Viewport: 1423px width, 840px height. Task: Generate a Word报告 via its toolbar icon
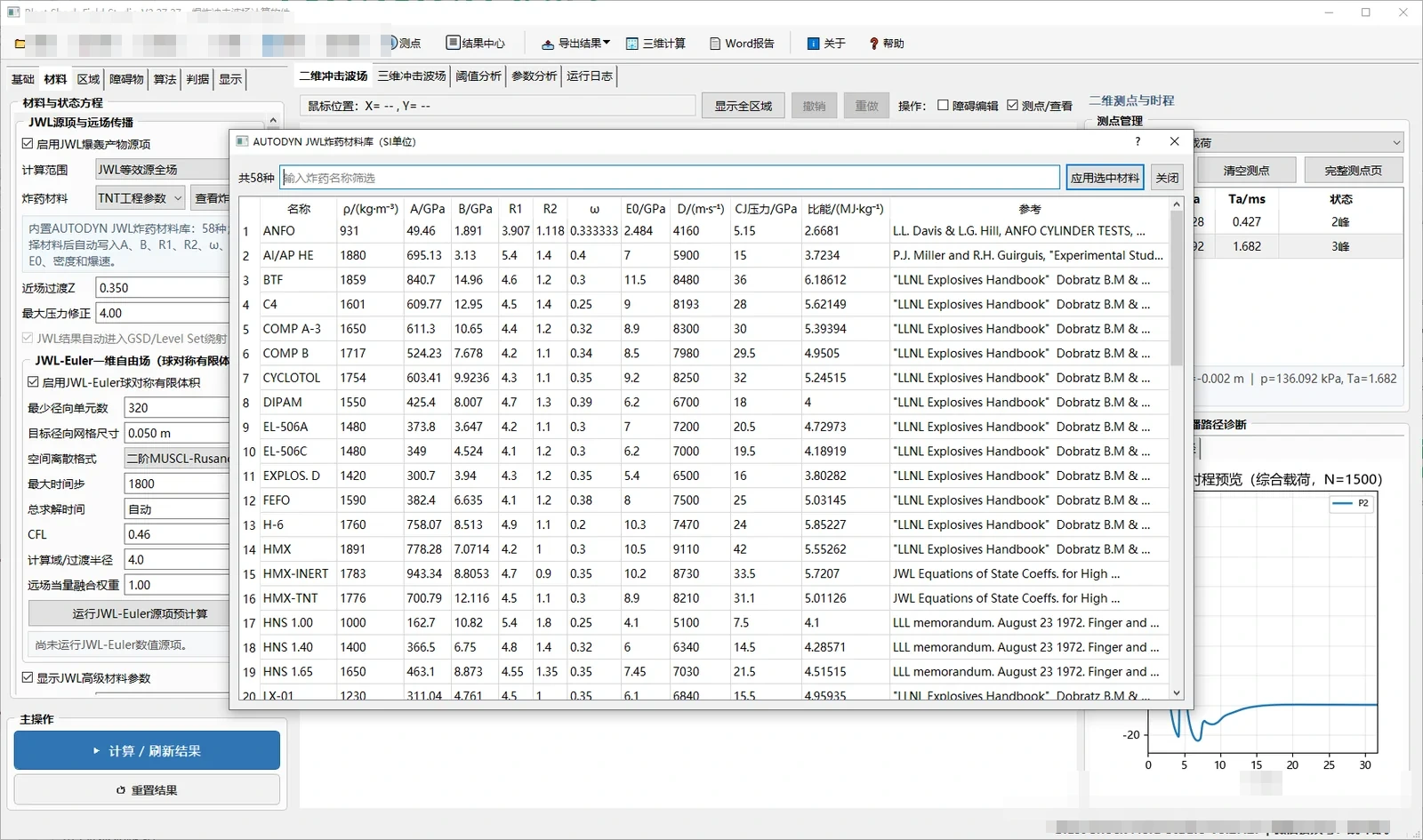click(x=715, y=44)
